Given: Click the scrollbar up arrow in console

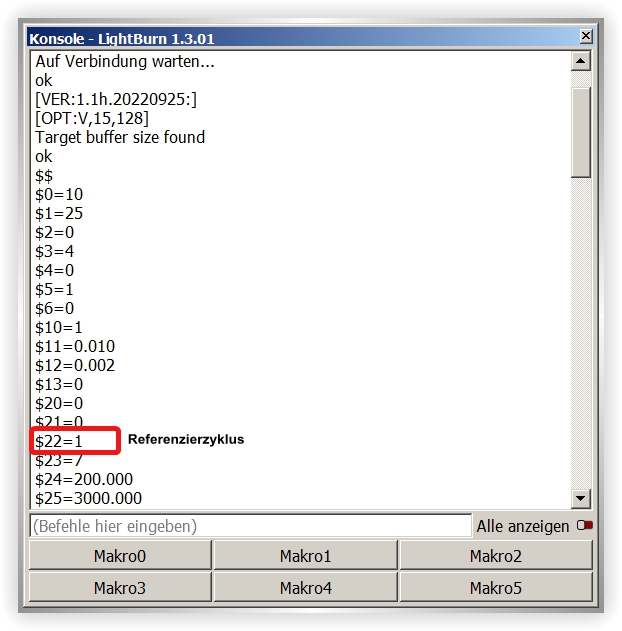Looking at the screenshot, I should click(x=580, y=61).
